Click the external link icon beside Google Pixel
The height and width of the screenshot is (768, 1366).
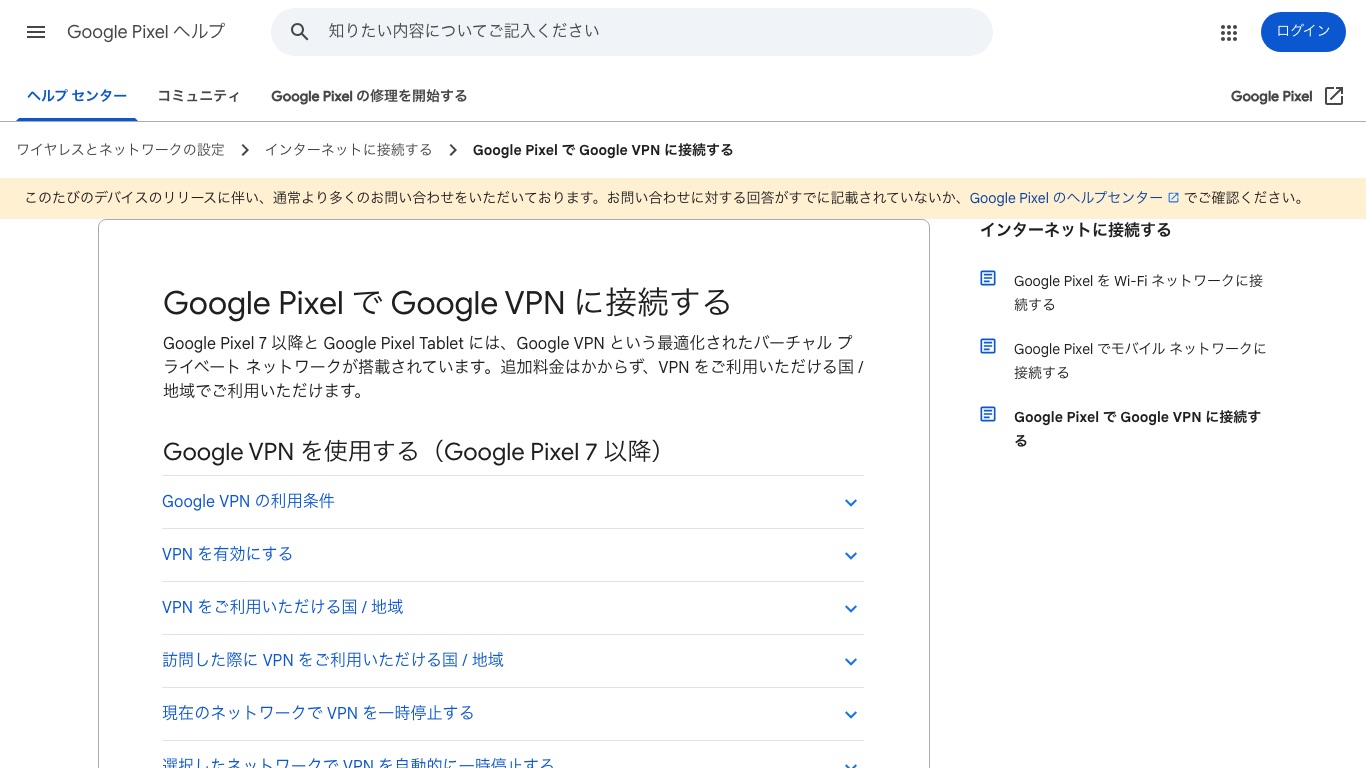(x=1334, y=96)
